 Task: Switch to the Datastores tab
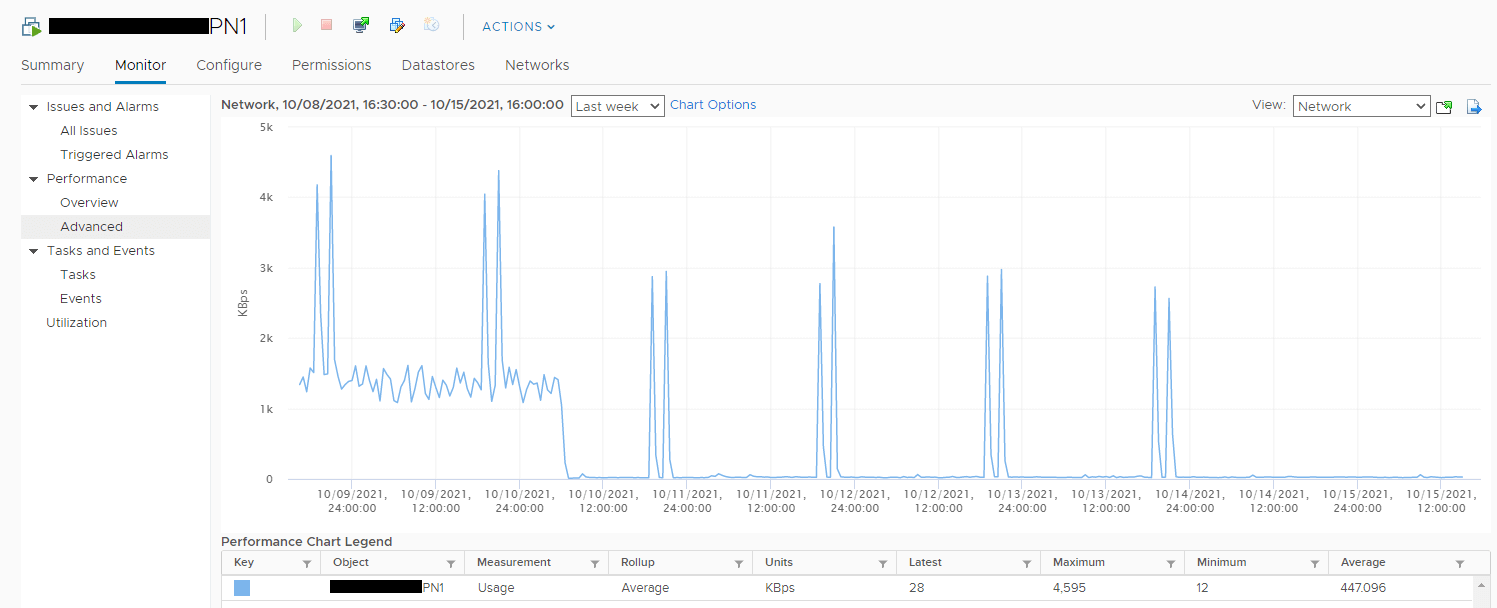pos(438,65)
